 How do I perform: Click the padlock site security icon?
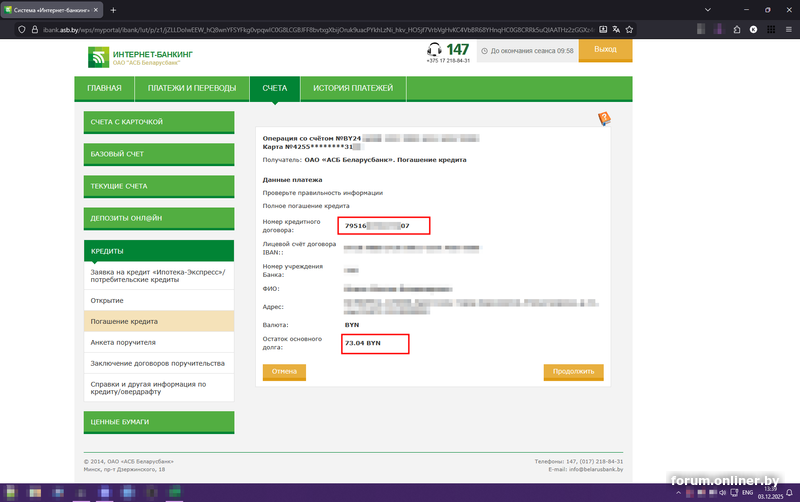[x=35, y=30]
